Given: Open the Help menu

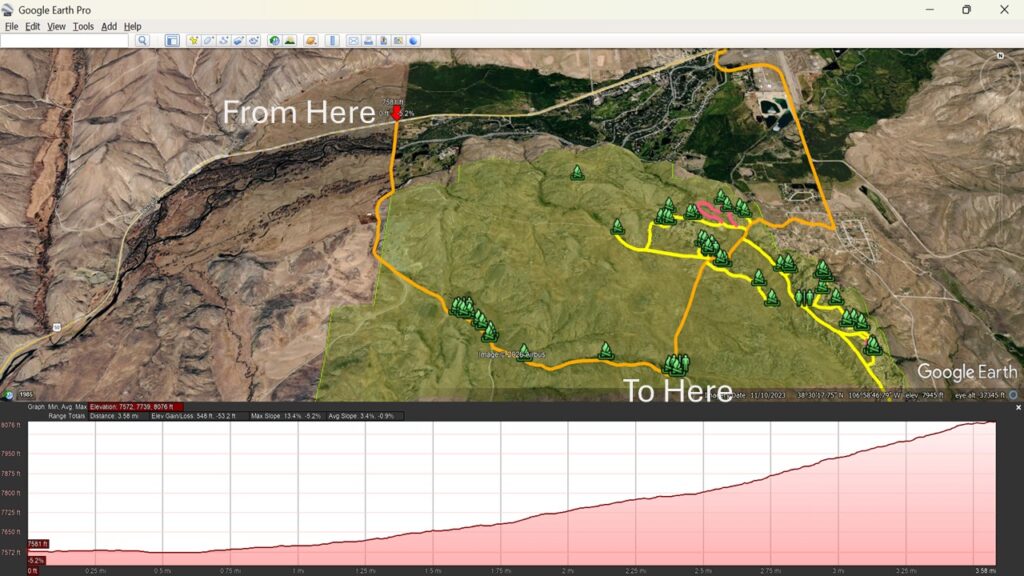Looking at the screenshot, I should click(x=133, y=27).
